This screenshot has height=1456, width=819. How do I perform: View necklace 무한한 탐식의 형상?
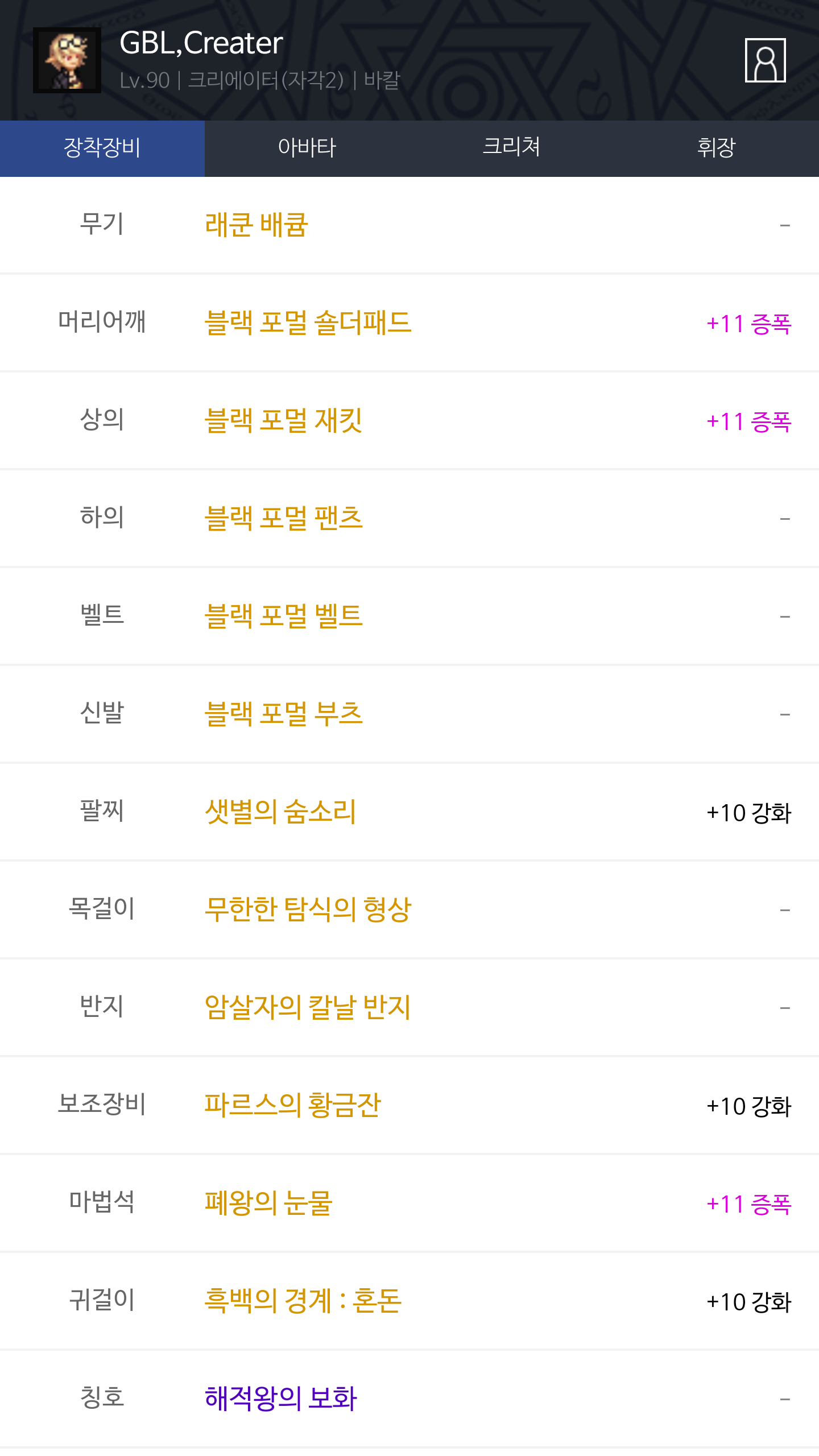pos(308,910)
